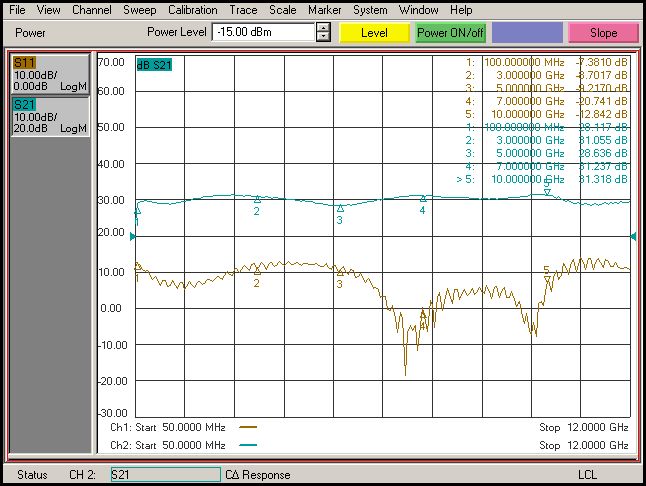Decrease power level with down stepper arrow
Screen dimensions: 646x486
pyautogui.click(x=323, y=37)
